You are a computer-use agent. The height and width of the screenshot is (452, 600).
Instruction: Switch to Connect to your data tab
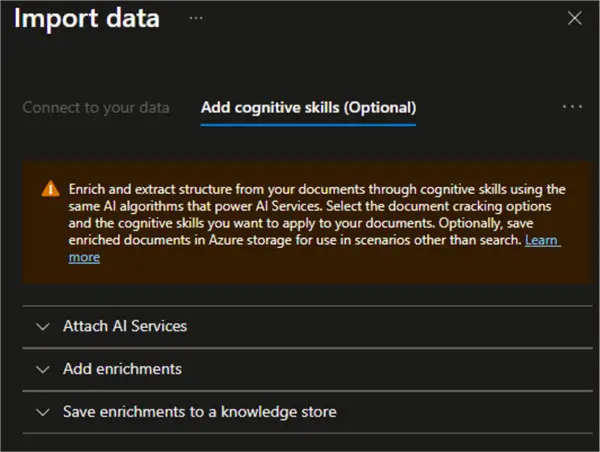click(96, 107)
